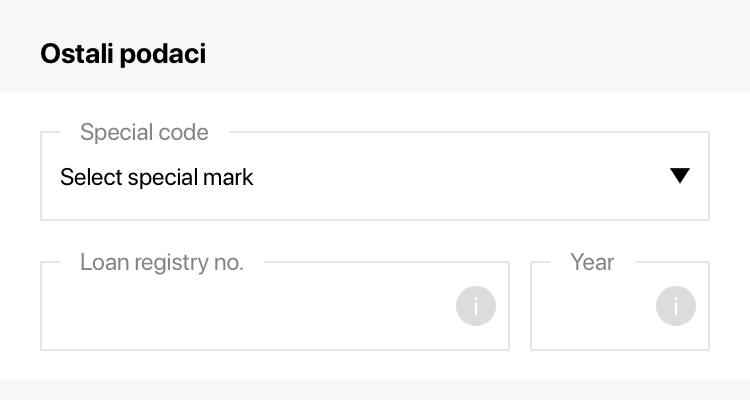Open the Select special mark combo box
The width and height of the screenshot is (750, 400).
pos(375,177)
